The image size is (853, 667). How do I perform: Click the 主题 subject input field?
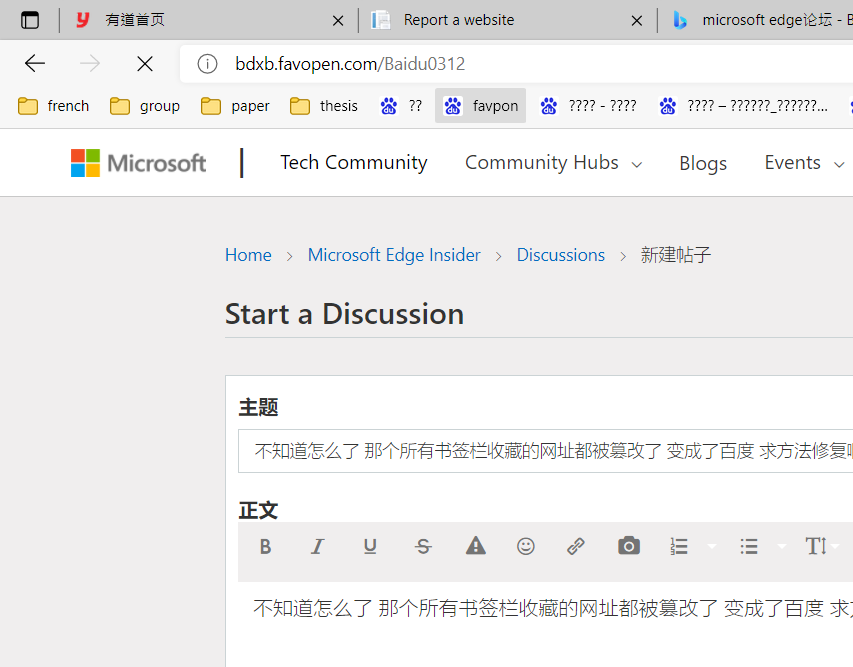pyautogui.click(x=546, y=451)
